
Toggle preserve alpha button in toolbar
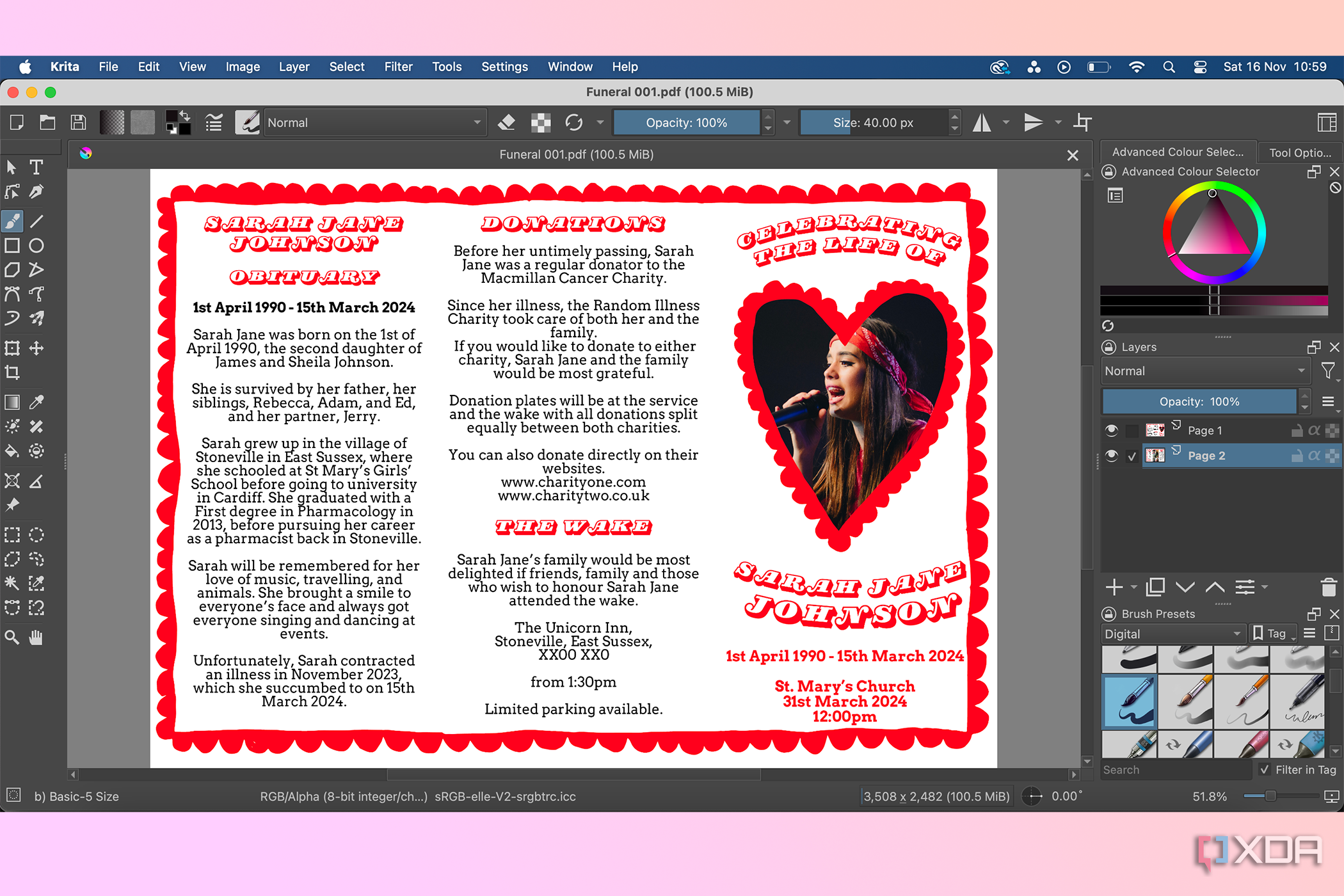pyautogui.click(x=541, y=122)
